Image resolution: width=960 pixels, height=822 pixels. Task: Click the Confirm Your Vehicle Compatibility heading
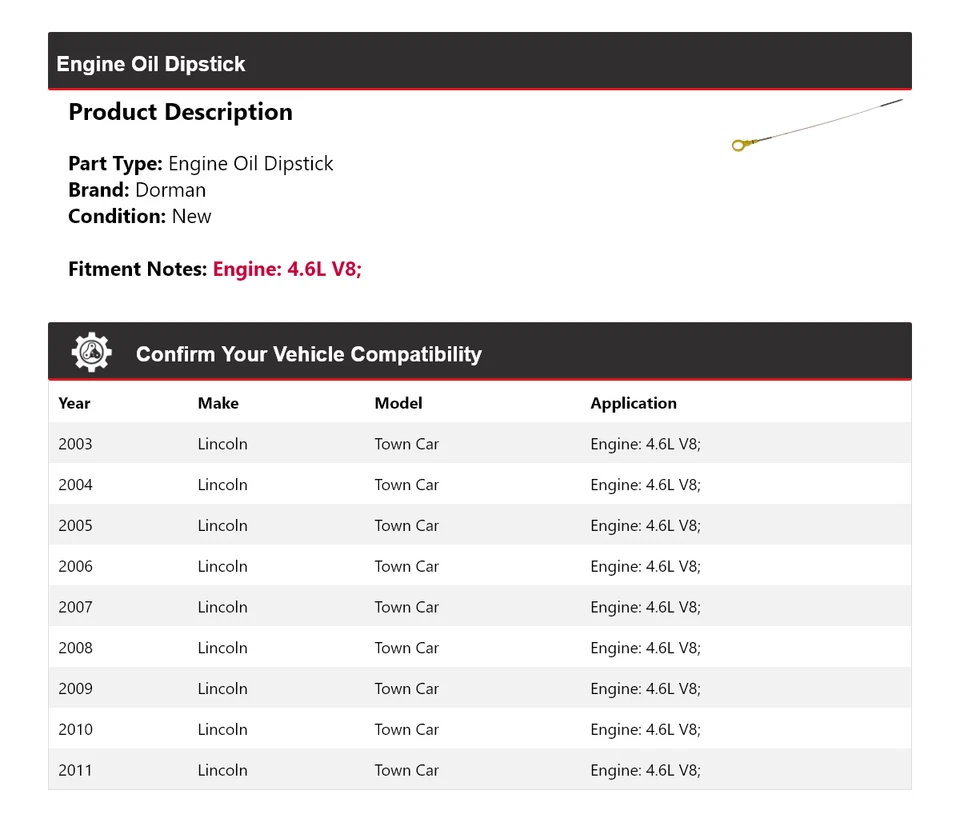(308, 354)
